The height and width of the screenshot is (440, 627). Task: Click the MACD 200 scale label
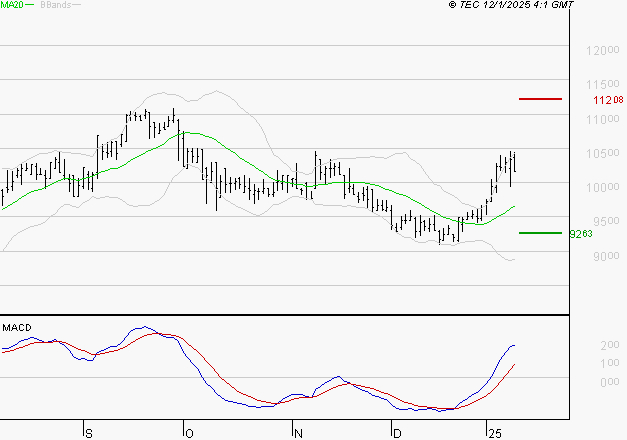coord(610,345)
